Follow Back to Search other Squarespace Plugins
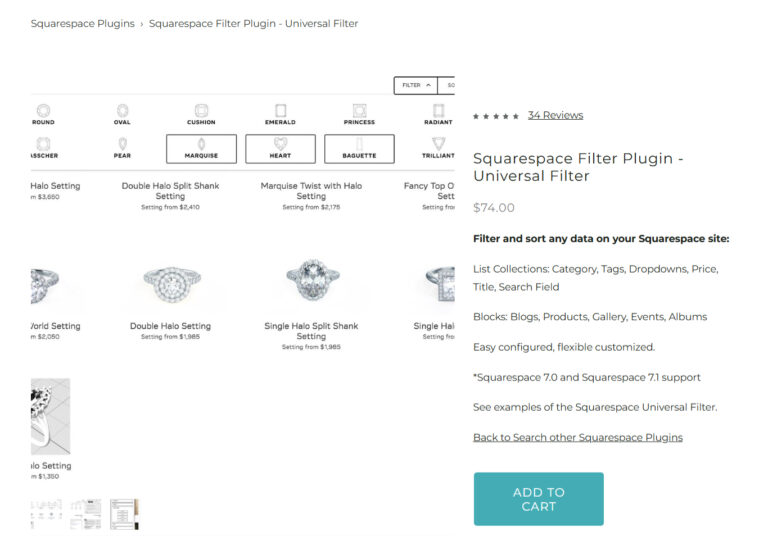Viewport: 768px width, 536px height. coord(577,437)
